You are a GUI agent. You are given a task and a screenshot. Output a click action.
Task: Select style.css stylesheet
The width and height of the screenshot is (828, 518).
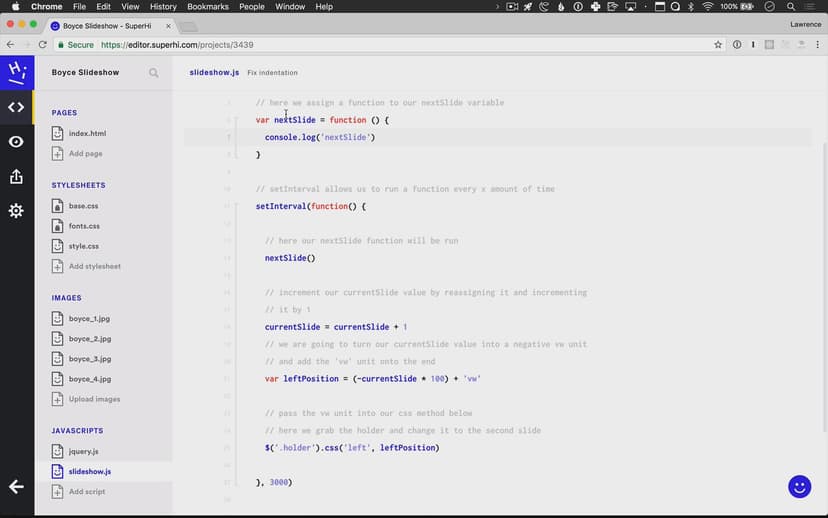pos(84,246)
